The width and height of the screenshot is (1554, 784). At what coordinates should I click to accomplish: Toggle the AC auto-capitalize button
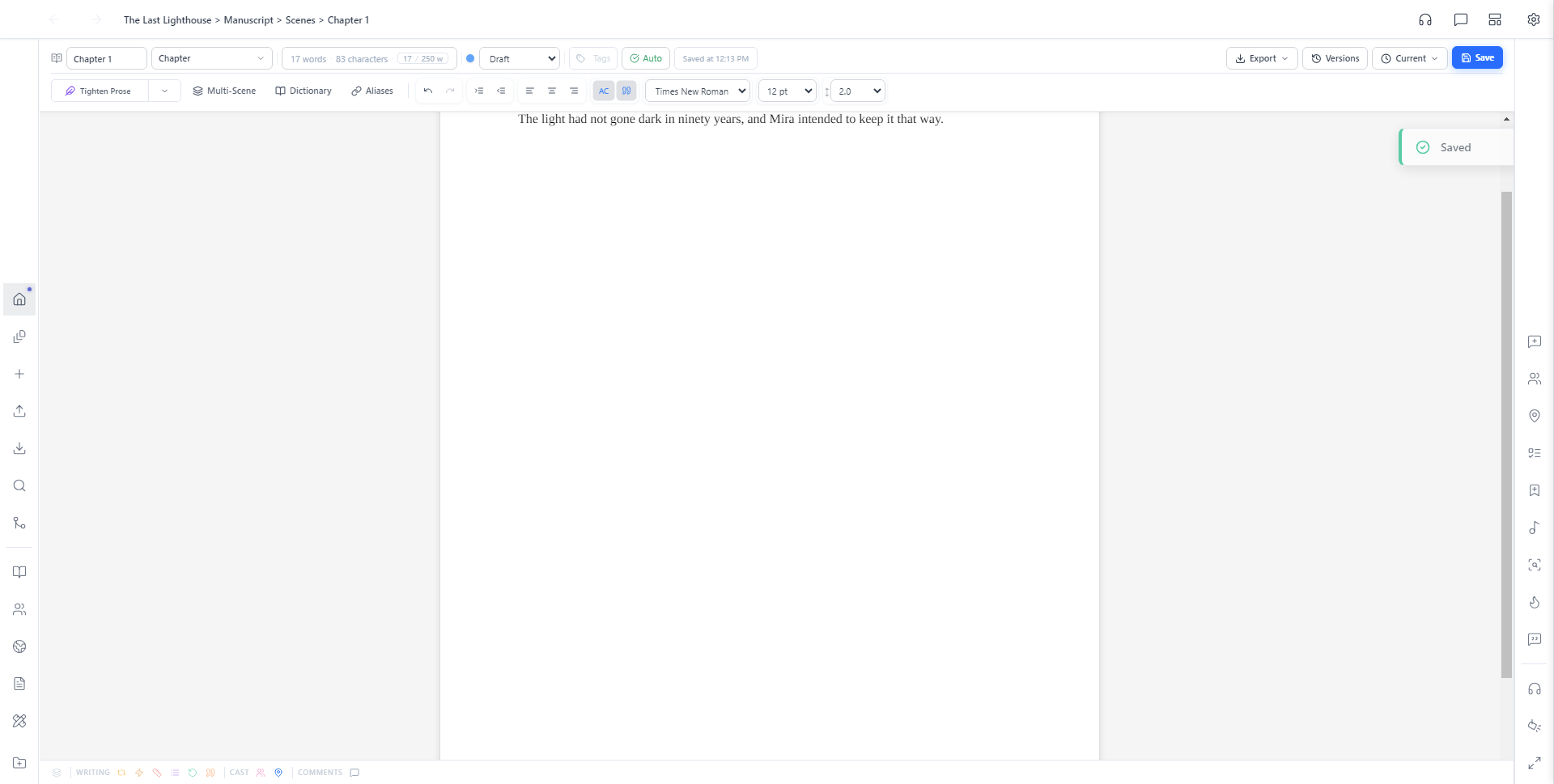coord(604,91)
